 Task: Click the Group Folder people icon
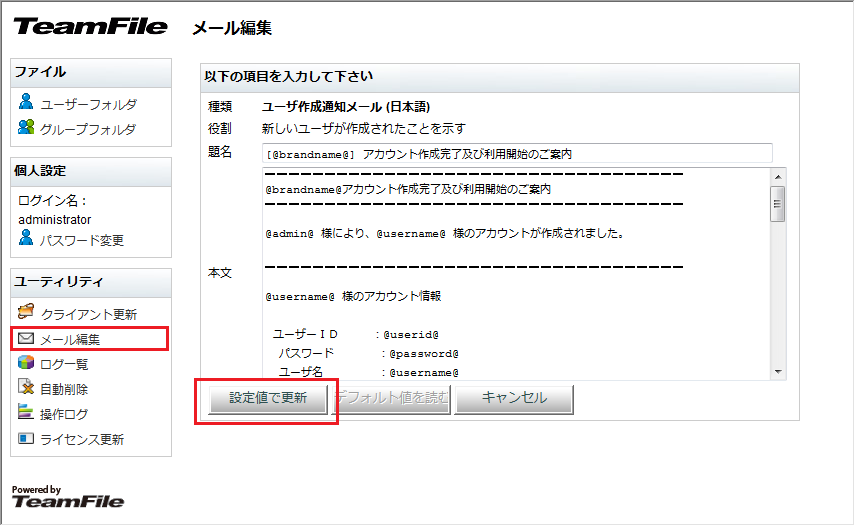point(27,128)
